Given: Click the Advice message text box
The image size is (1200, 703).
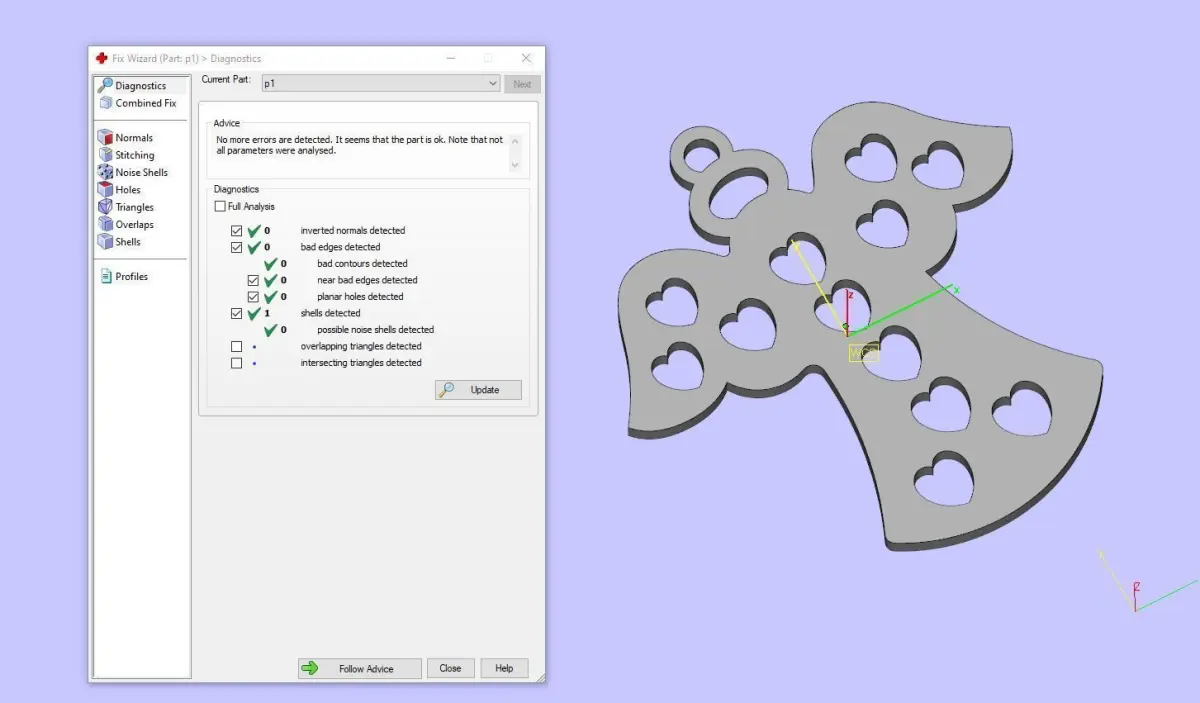Looking at the screenshot, I should tap(366, 152).
